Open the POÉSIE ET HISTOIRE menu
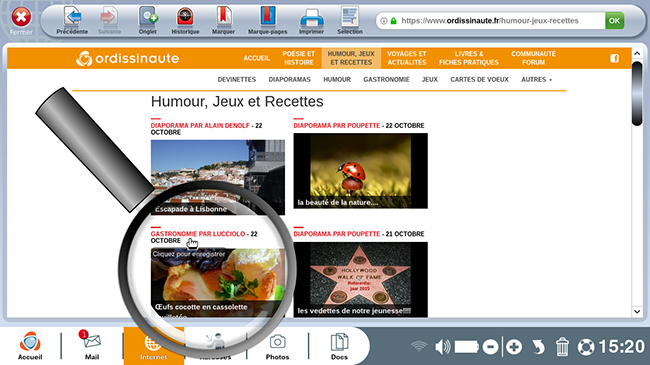The width and height of the screenshot is (650, 365). (298, 58)
